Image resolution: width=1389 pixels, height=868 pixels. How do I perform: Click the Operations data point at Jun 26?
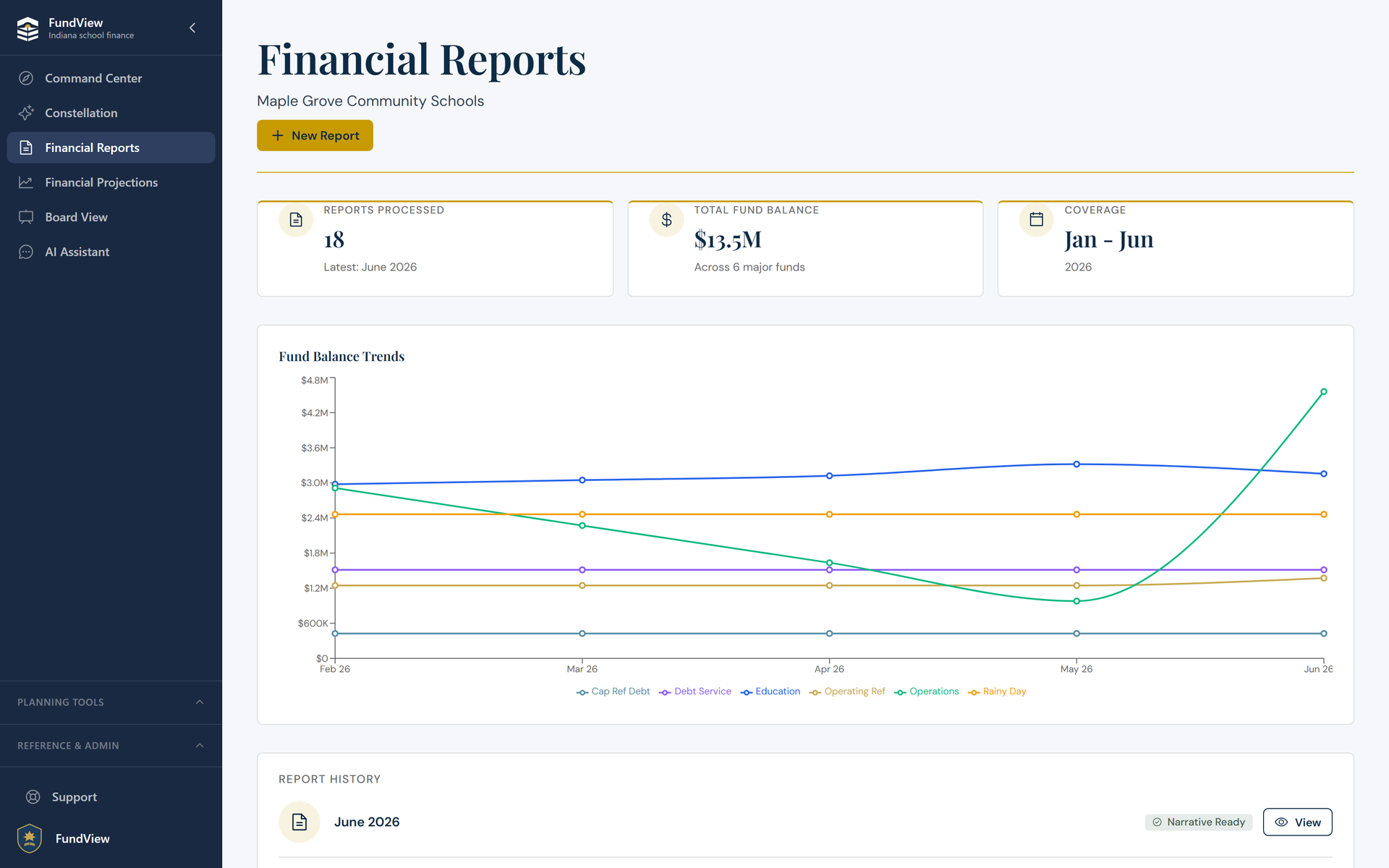coord(1324,392)
